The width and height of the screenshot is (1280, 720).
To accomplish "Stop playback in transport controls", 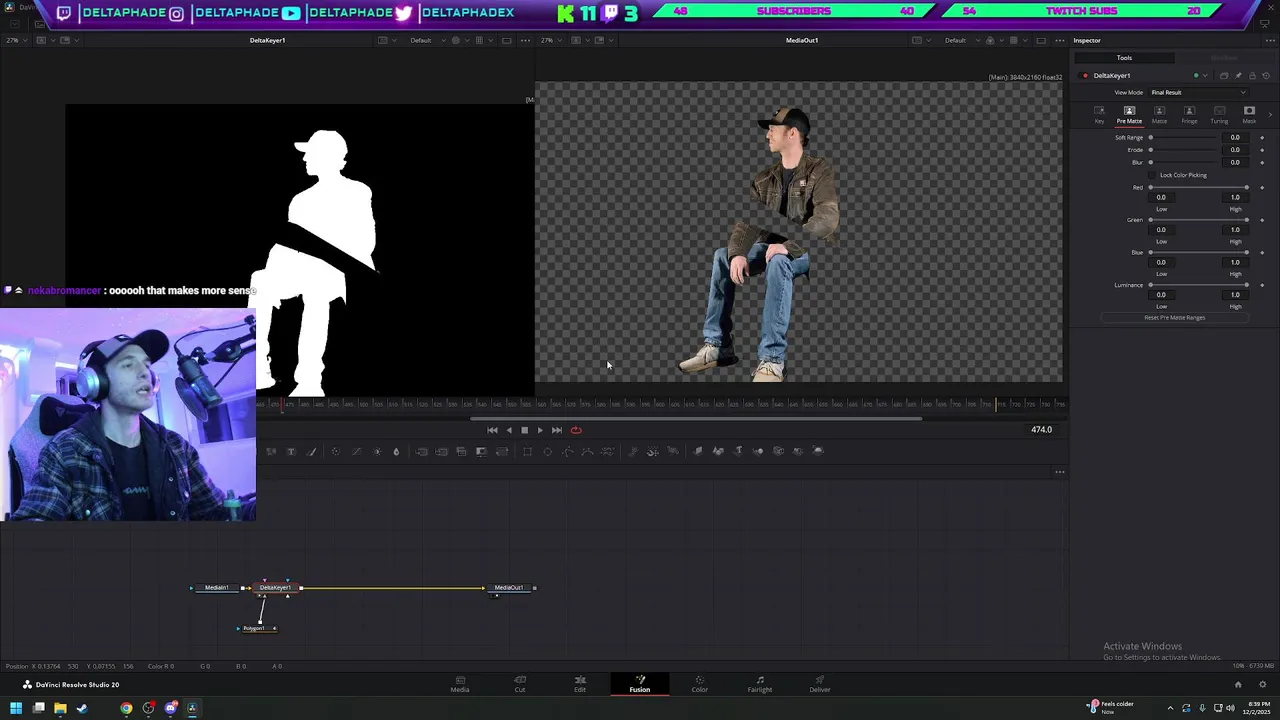I will [x=524, y=430].
